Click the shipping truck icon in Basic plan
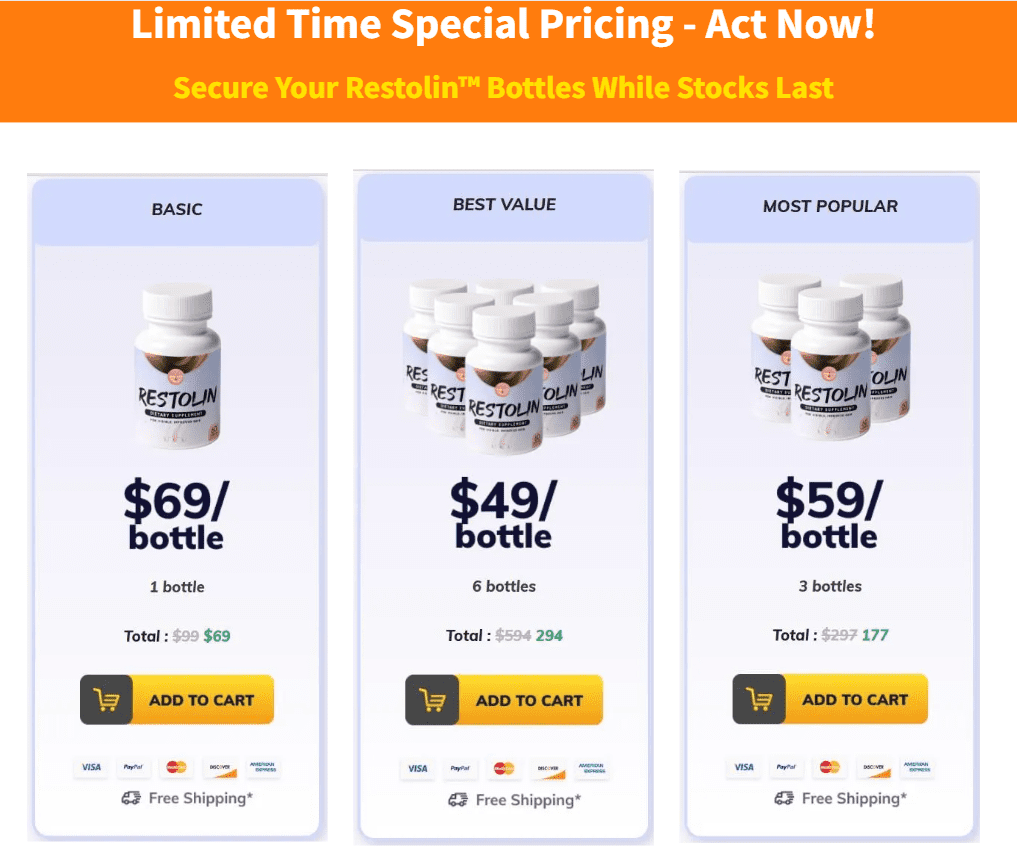This screenshot has width=1017, height=858. click(x=131, y=798)
